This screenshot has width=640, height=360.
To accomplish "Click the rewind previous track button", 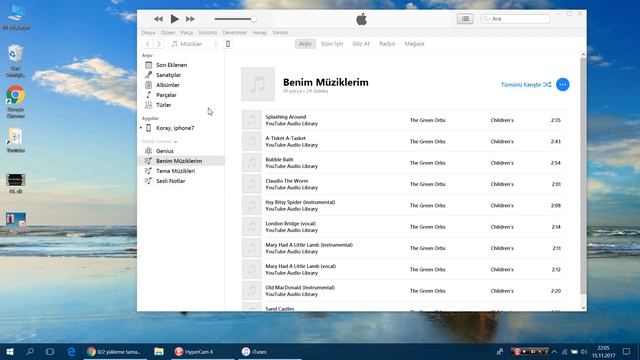I will [158, 19].
